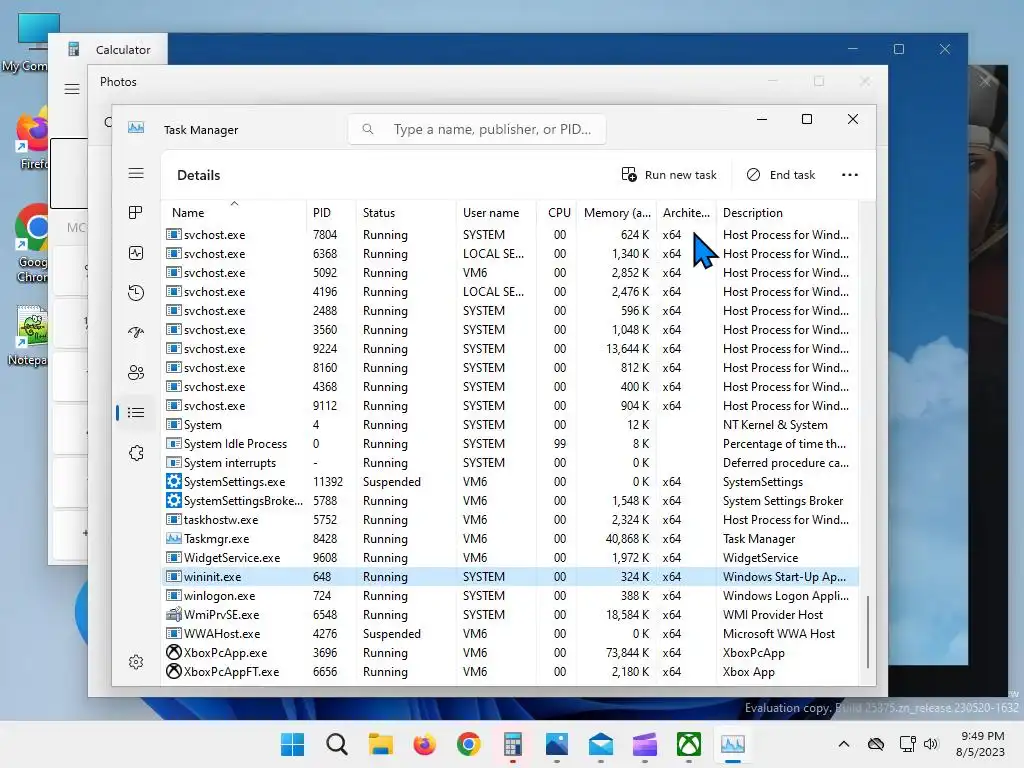
Task: Select the System Idle Process row
Action: click(510, 444)
